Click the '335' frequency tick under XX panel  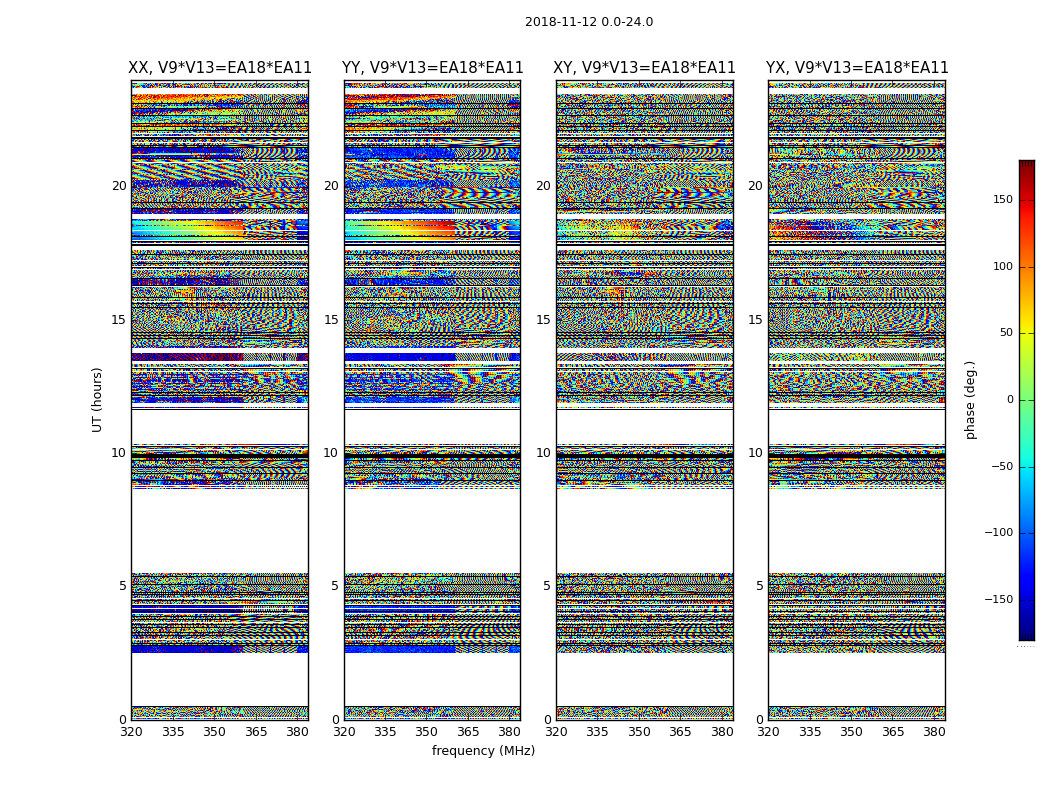[173, 732]
